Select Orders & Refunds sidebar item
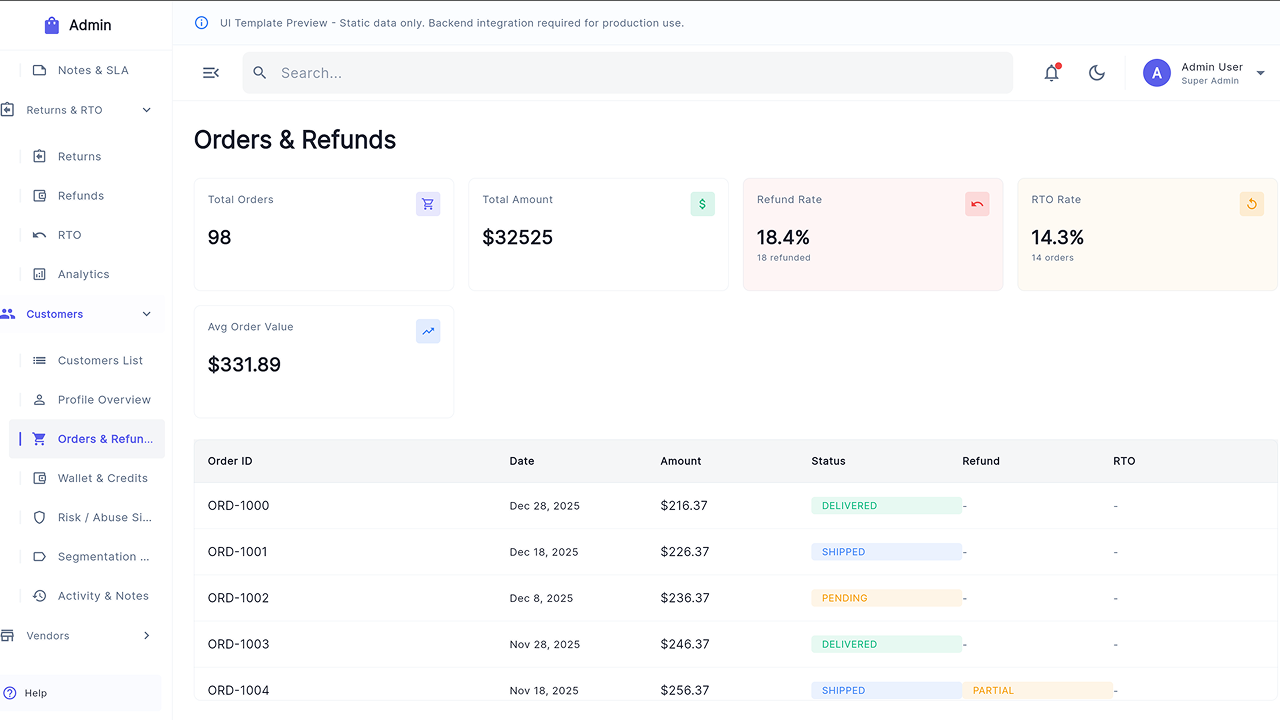Image resolution: width=1280 pixels, height=720 pixels. click(87, 439)
